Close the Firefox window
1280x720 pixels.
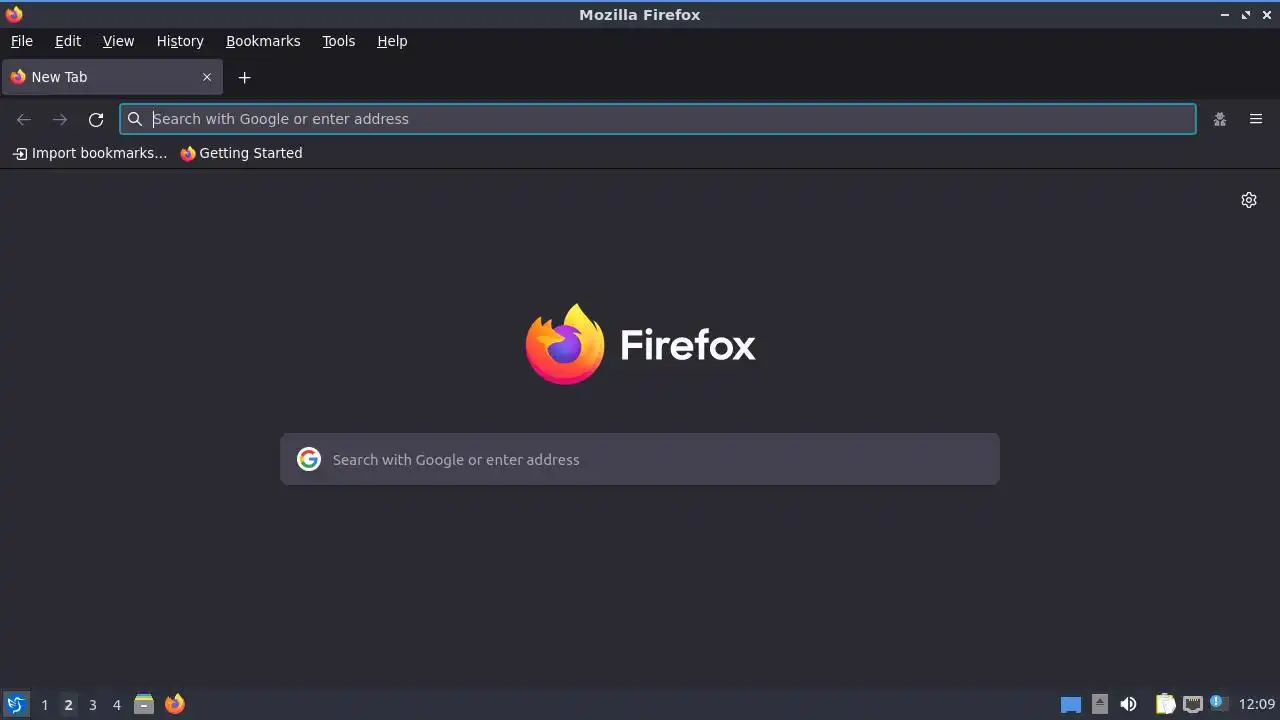coord(1267,14)
